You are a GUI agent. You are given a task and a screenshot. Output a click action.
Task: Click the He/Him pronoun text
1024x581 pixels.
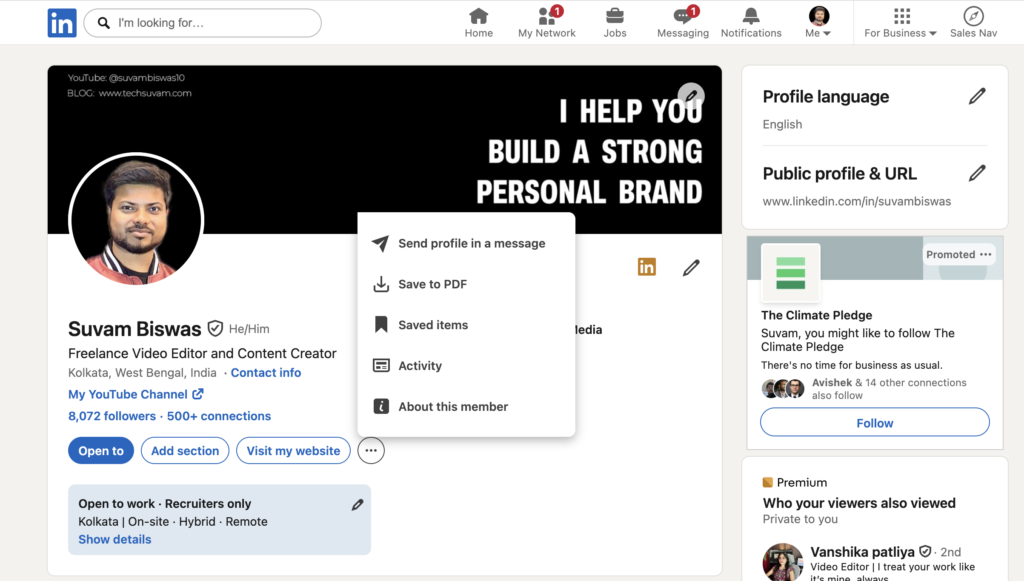pyautogui.click(x=249, y=329)
